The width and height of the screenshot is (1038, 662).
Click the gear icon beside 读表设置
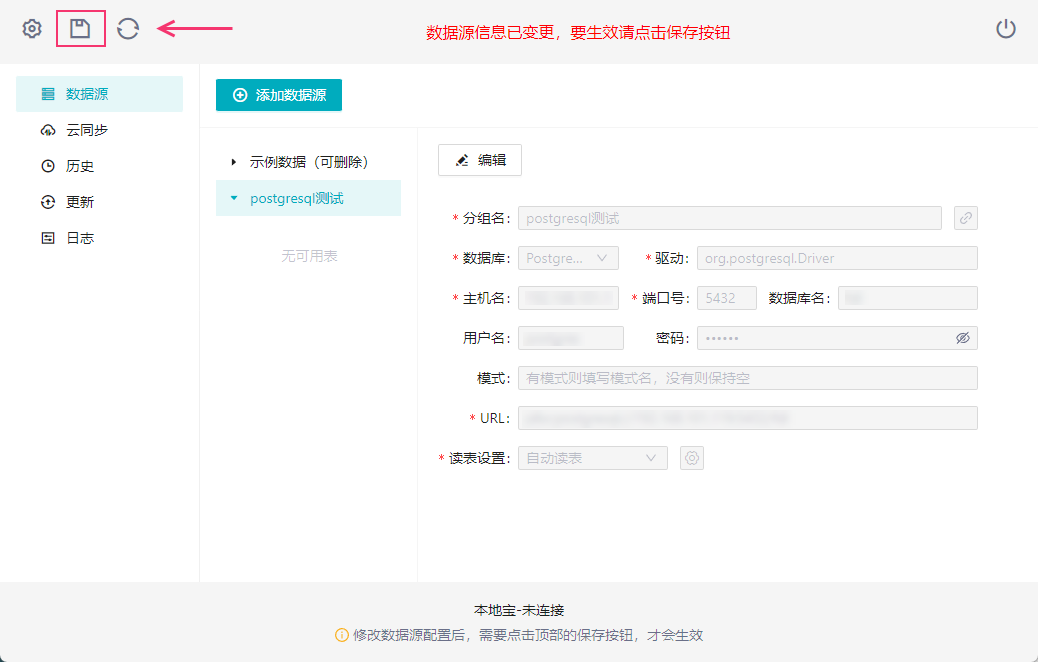692,458
